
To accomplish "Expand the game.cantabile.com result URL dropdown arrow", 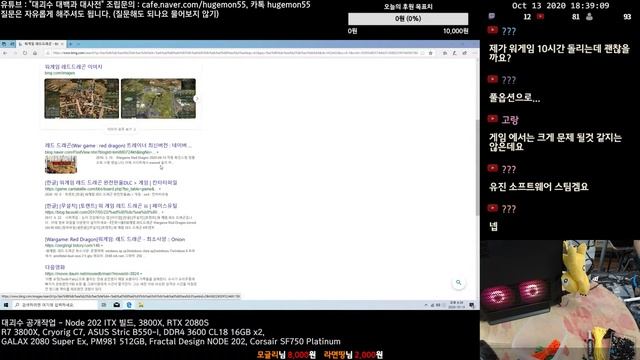I will coord(160,189).
